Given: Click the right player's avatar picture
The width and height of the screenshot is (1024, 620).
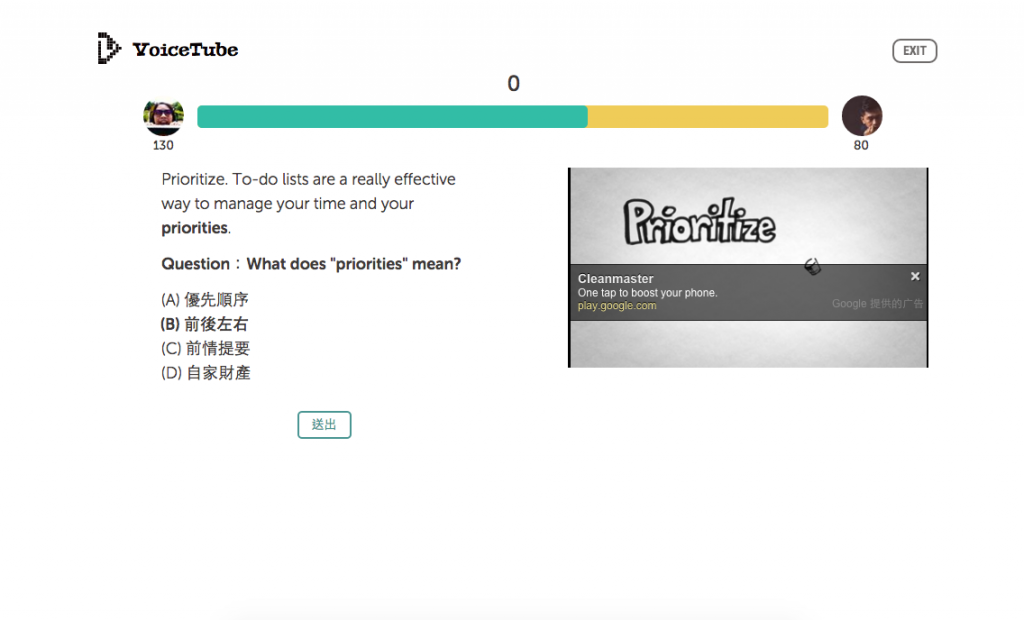Looking at the screenshot, I should 861,118.
